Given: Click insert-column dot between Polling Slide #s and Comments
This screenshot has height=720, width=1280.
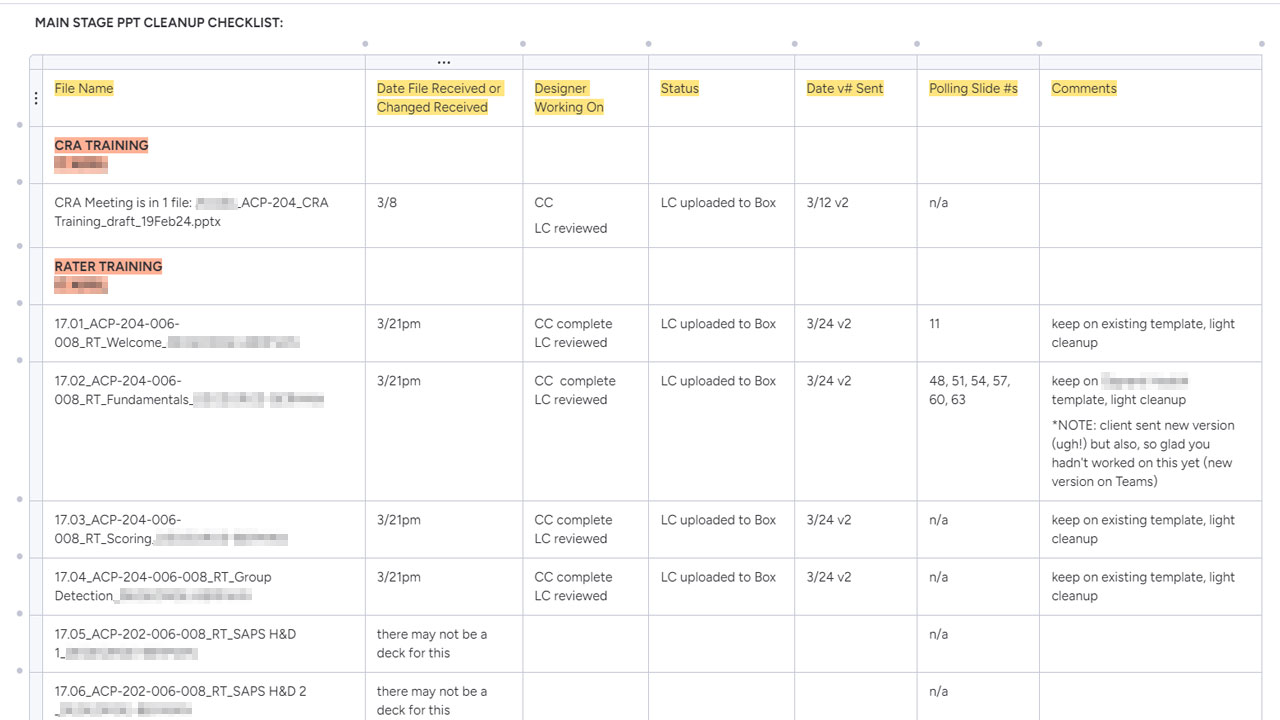Looking at the screenshot, I should point(1039,44).
